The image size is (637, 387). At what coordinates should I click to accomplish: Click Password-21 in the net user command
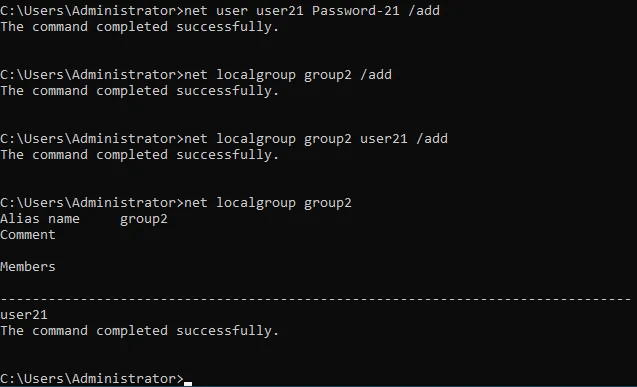point(355,11)
